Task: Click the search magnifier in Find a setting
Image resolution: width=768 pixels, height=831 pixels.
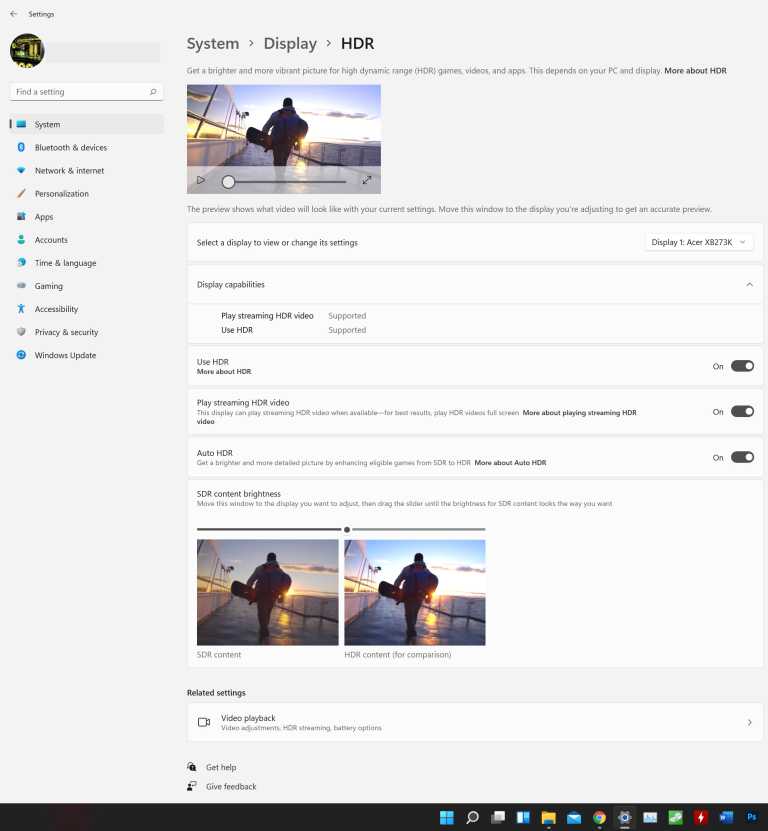Action: coord(153,91)
